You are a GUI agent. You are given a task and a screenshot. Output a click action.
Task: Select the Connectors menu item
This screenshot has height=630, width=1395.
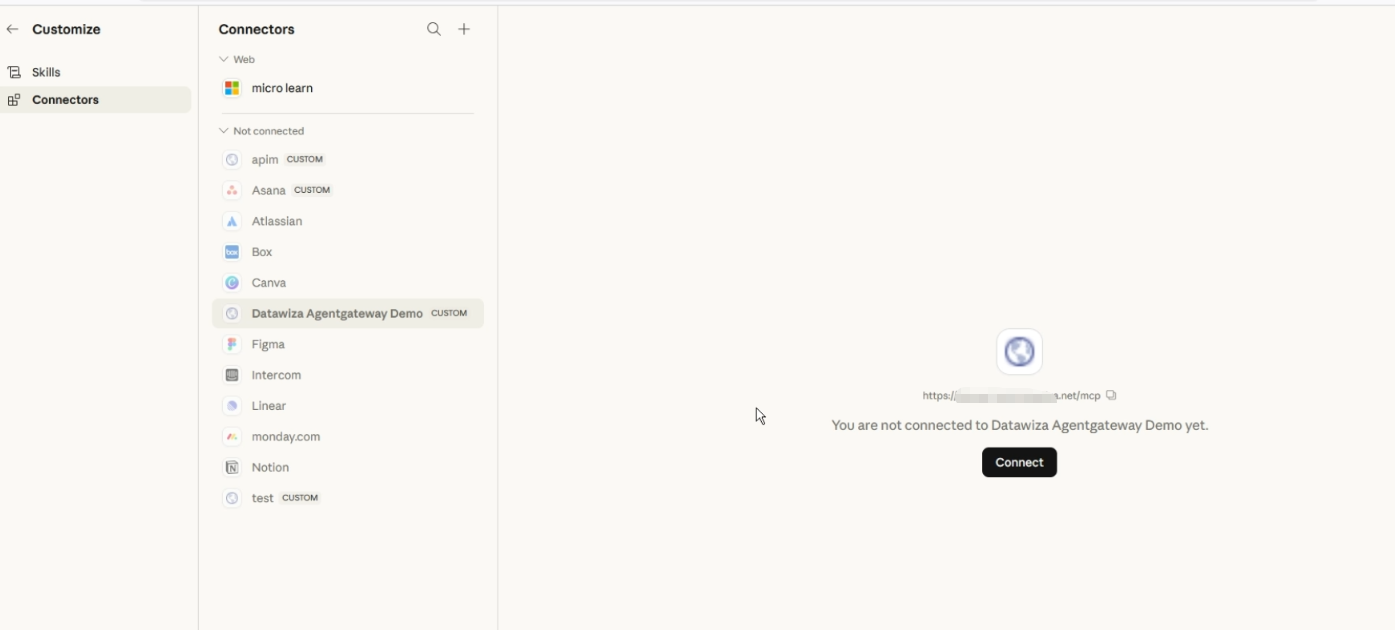(x=95, y=100)
